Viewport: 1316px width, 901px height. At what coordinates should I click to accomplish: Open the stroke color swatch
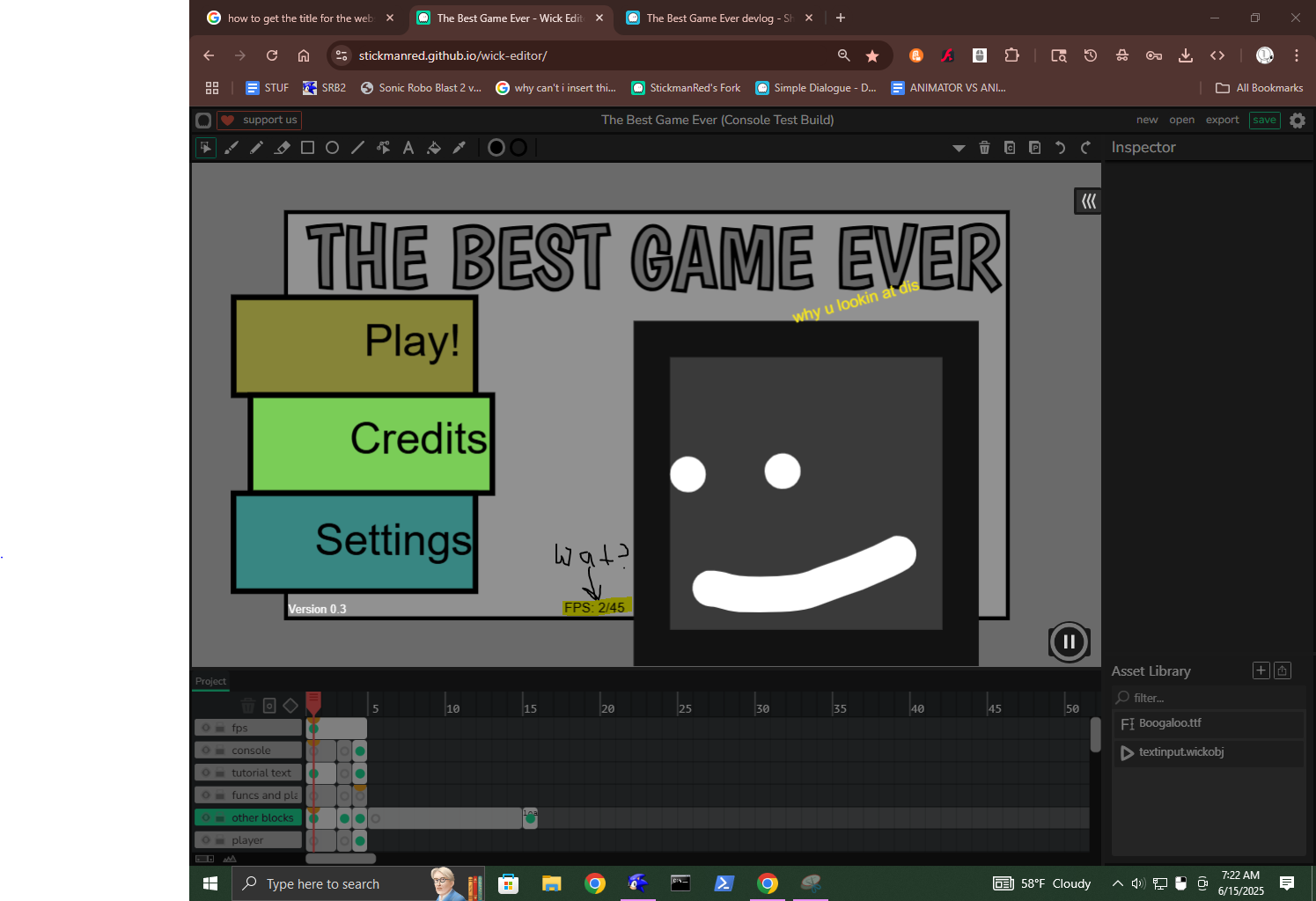click(519, 148)
